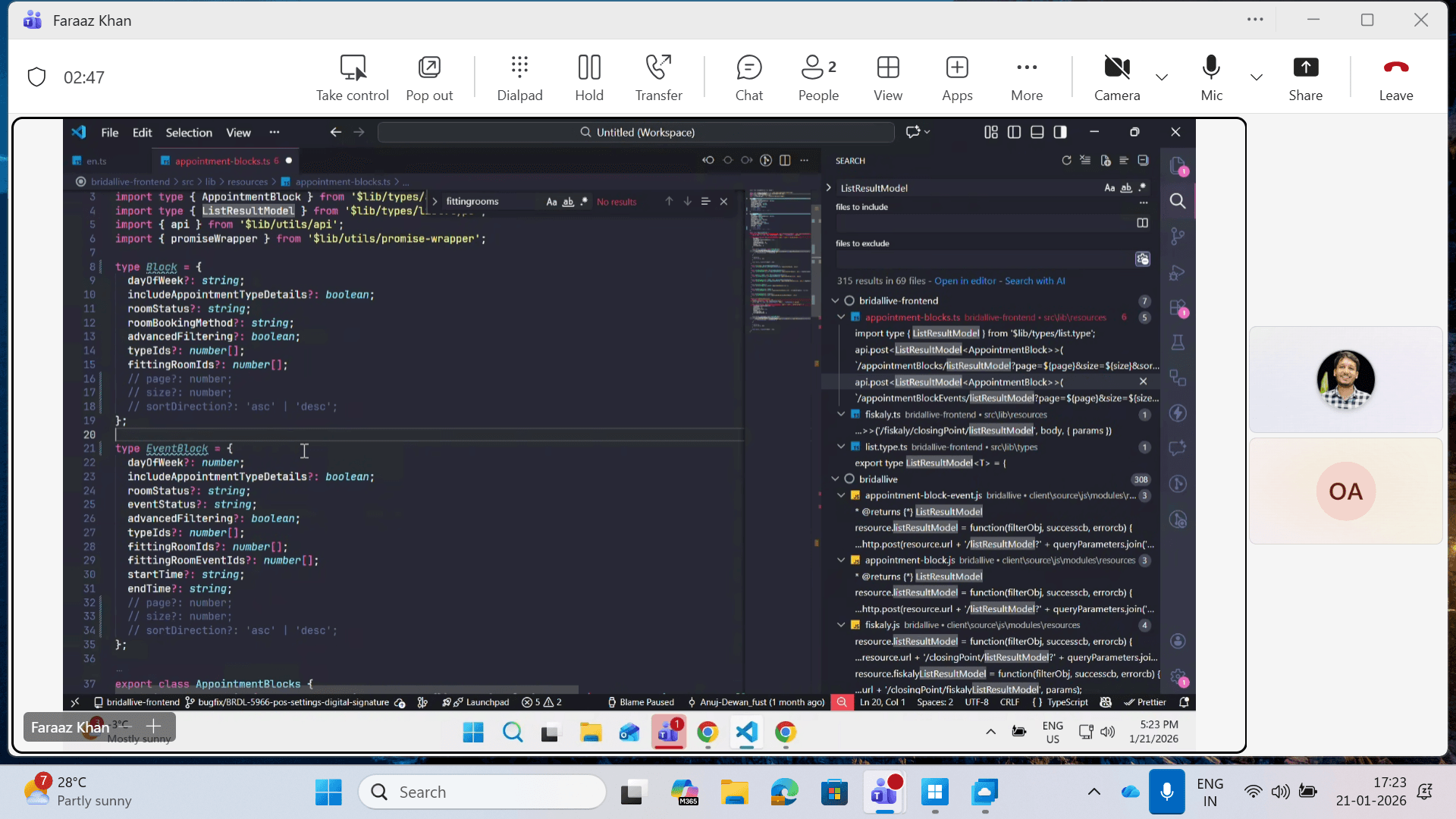Open the Chat panel
The height and width of the screenshot is (819, 1456).
[749, 77]
